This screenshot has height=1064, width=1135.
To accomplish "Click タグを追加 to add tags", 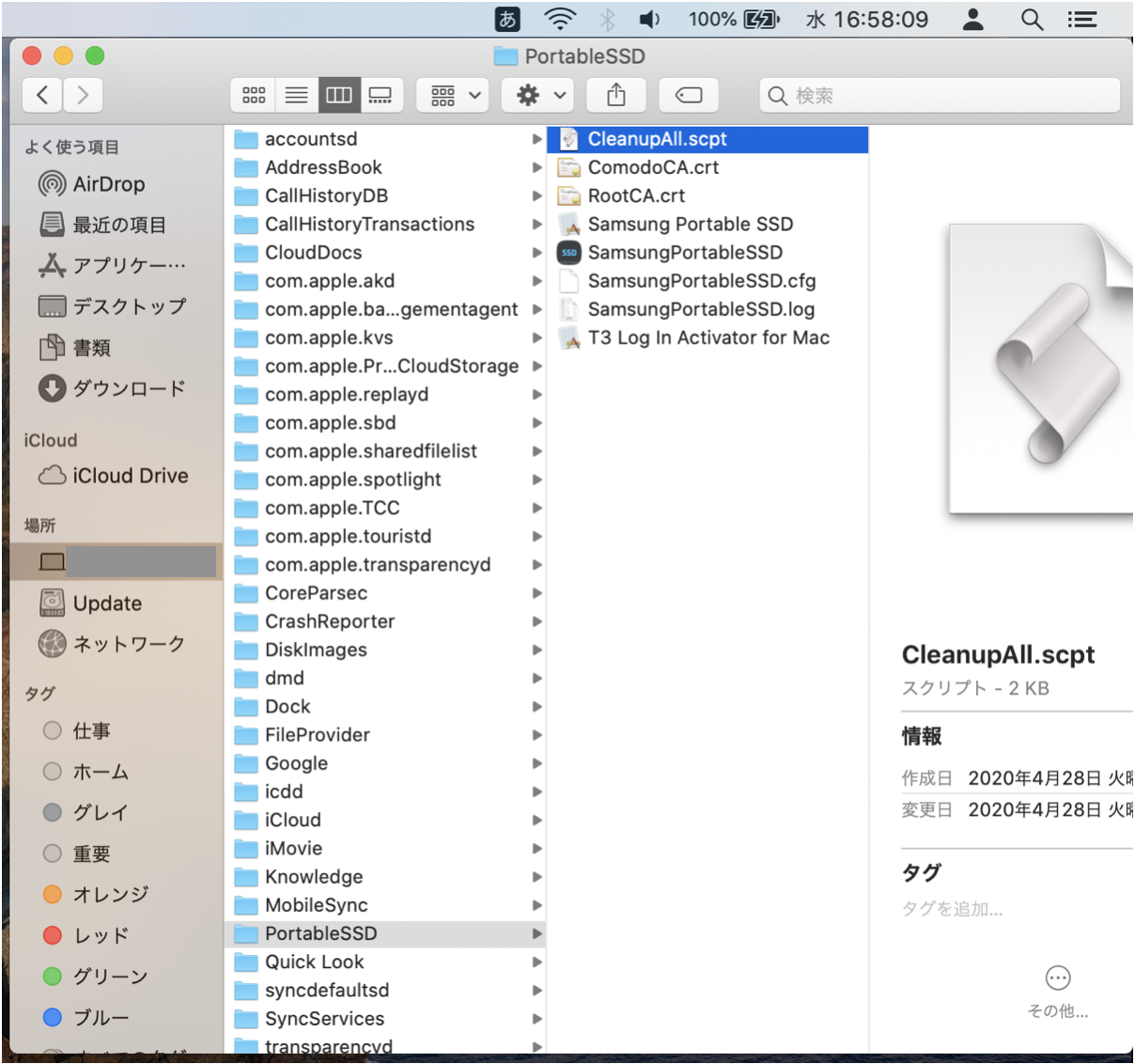I will point(952,909).
